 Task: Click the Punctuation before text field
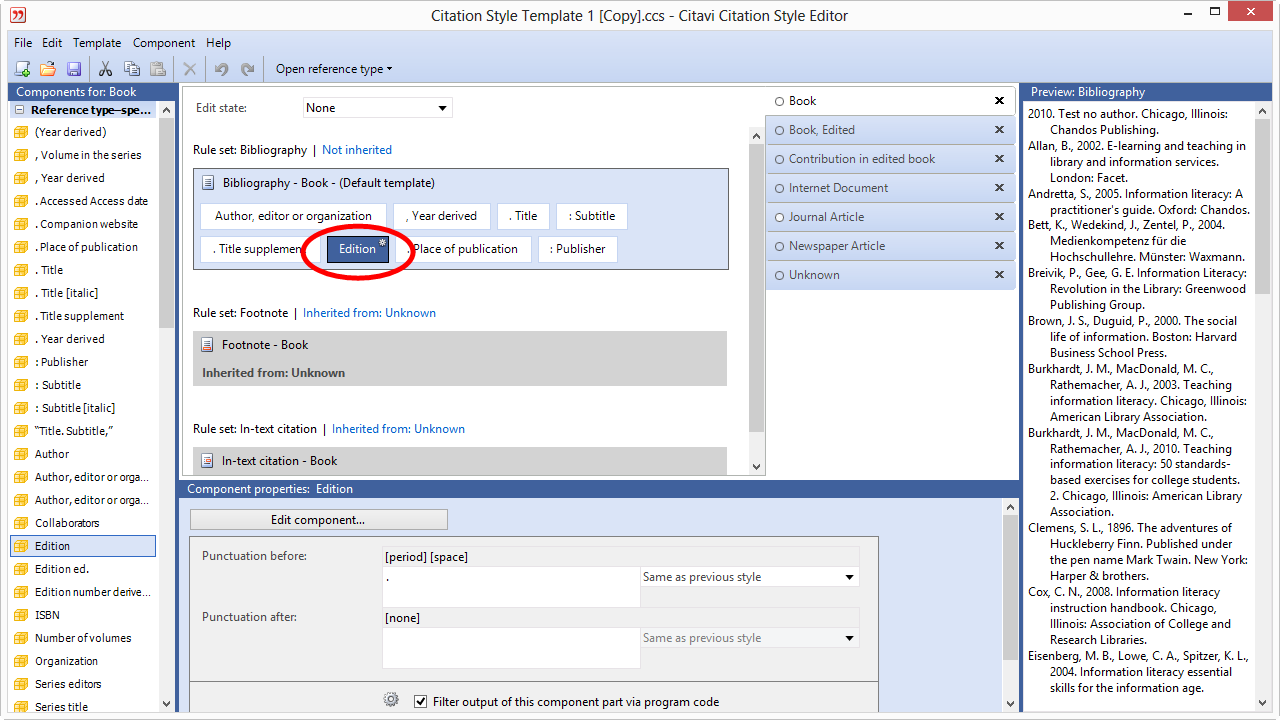pyautogui.click(x=511, y=587)
